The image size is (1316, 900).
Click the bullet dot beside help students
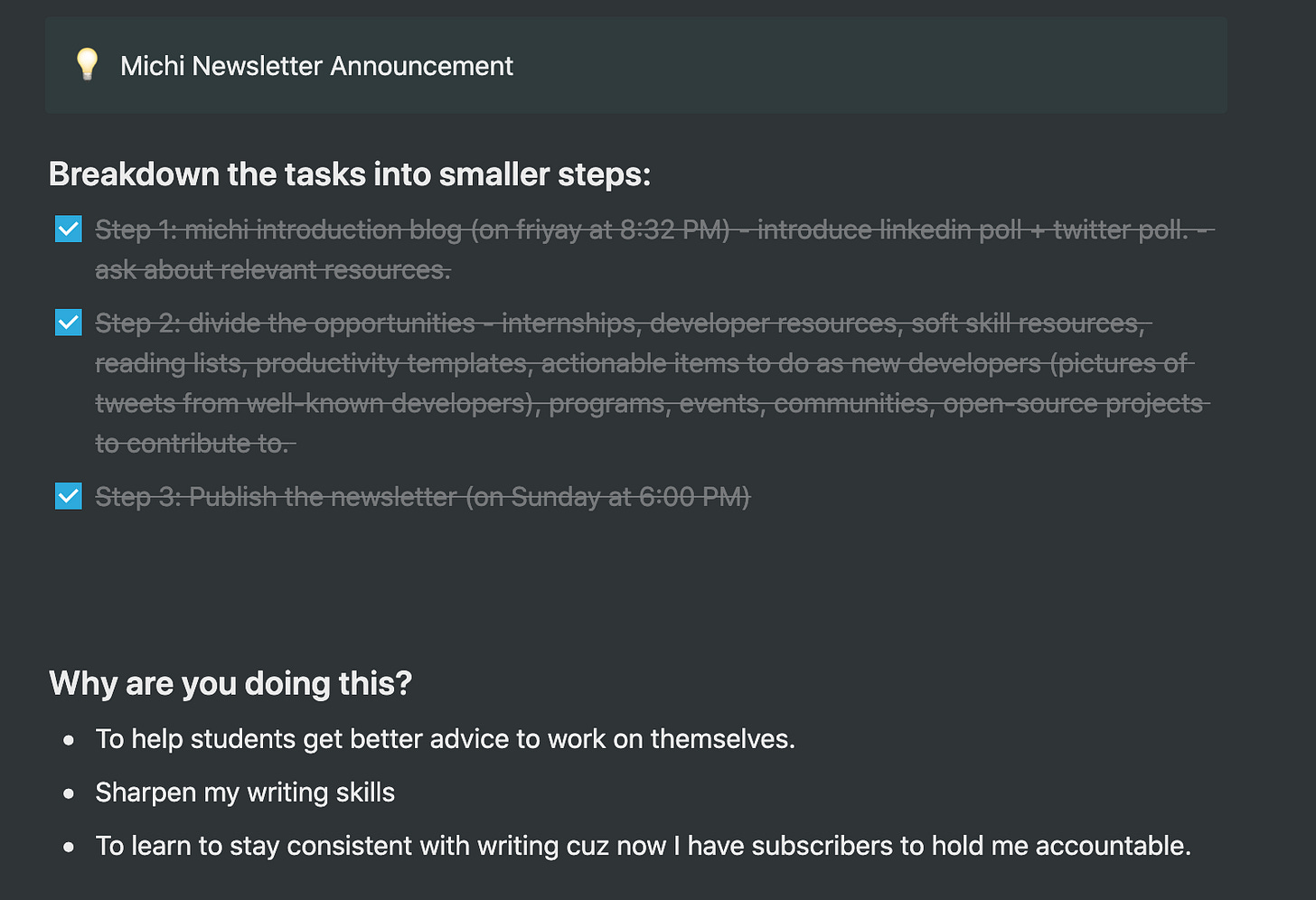point(69,740)
